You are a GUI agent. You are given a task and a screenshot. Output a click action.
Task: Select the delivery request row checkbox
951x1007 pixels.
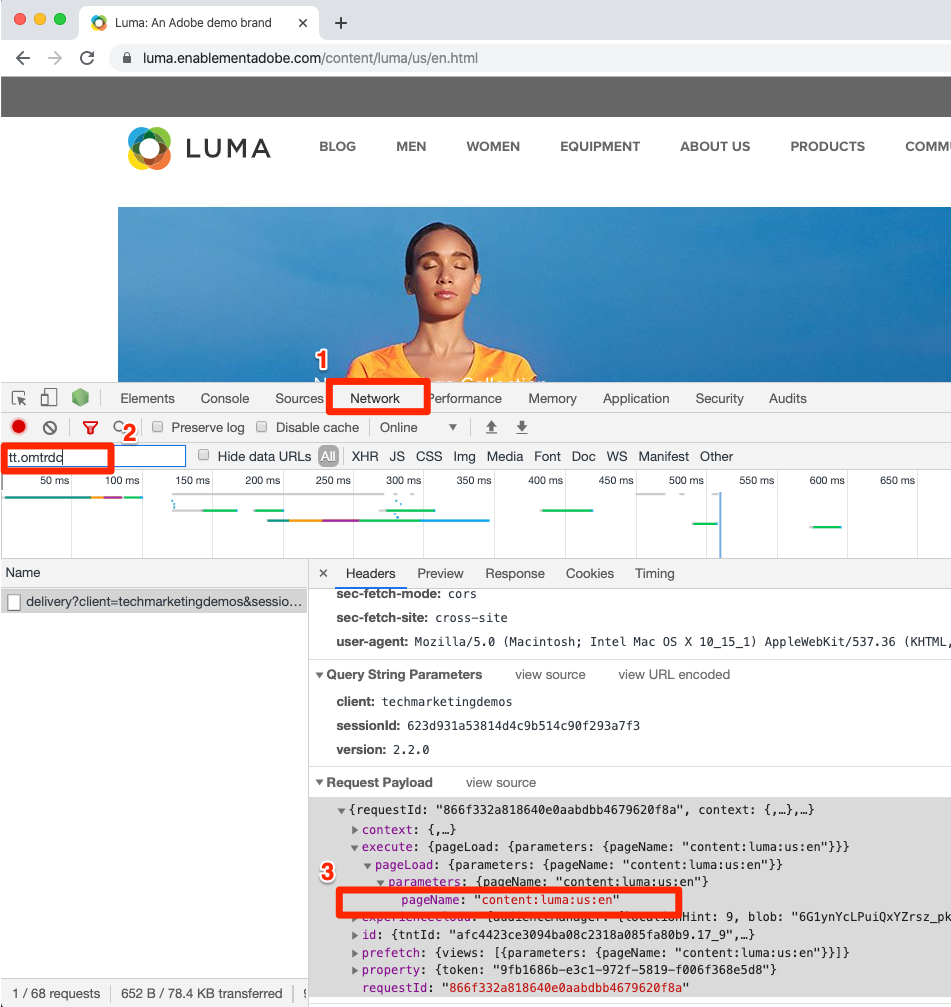13,602
